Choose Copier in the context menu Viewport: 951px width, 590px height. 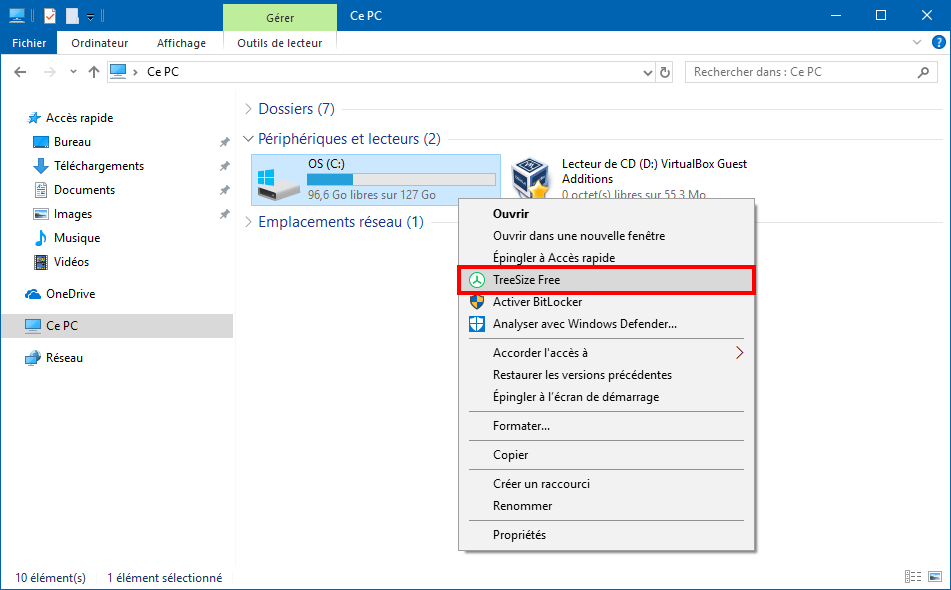pos(606,455)
